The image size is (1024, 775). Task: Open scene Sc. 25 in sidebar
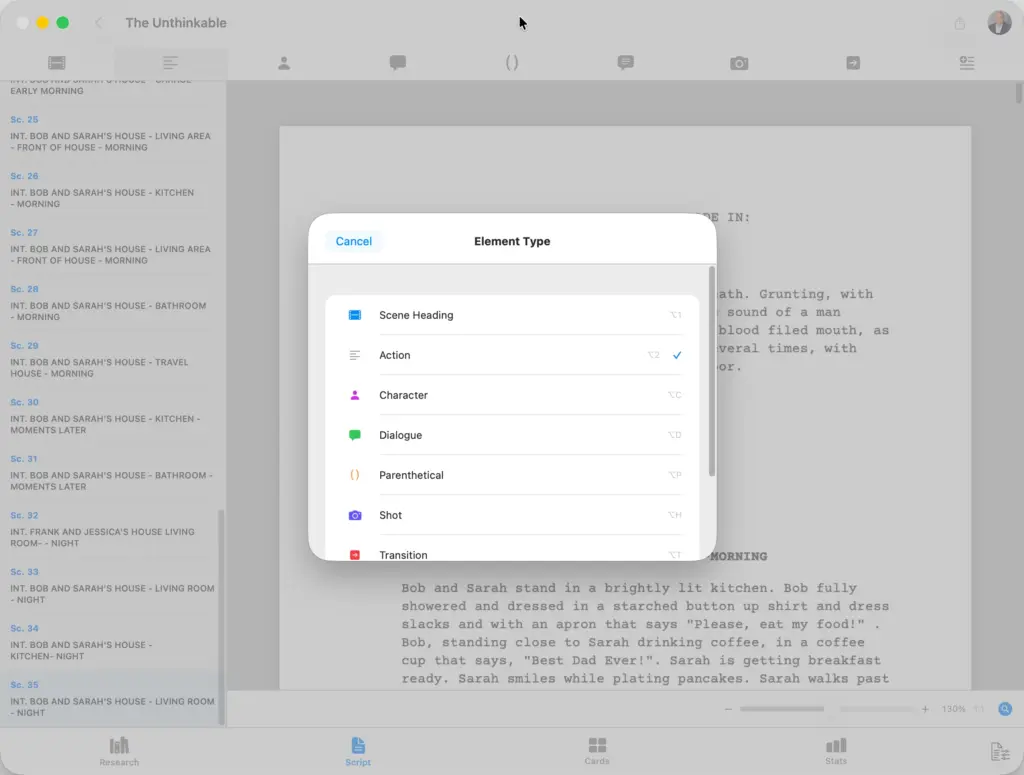click(112, 133)
